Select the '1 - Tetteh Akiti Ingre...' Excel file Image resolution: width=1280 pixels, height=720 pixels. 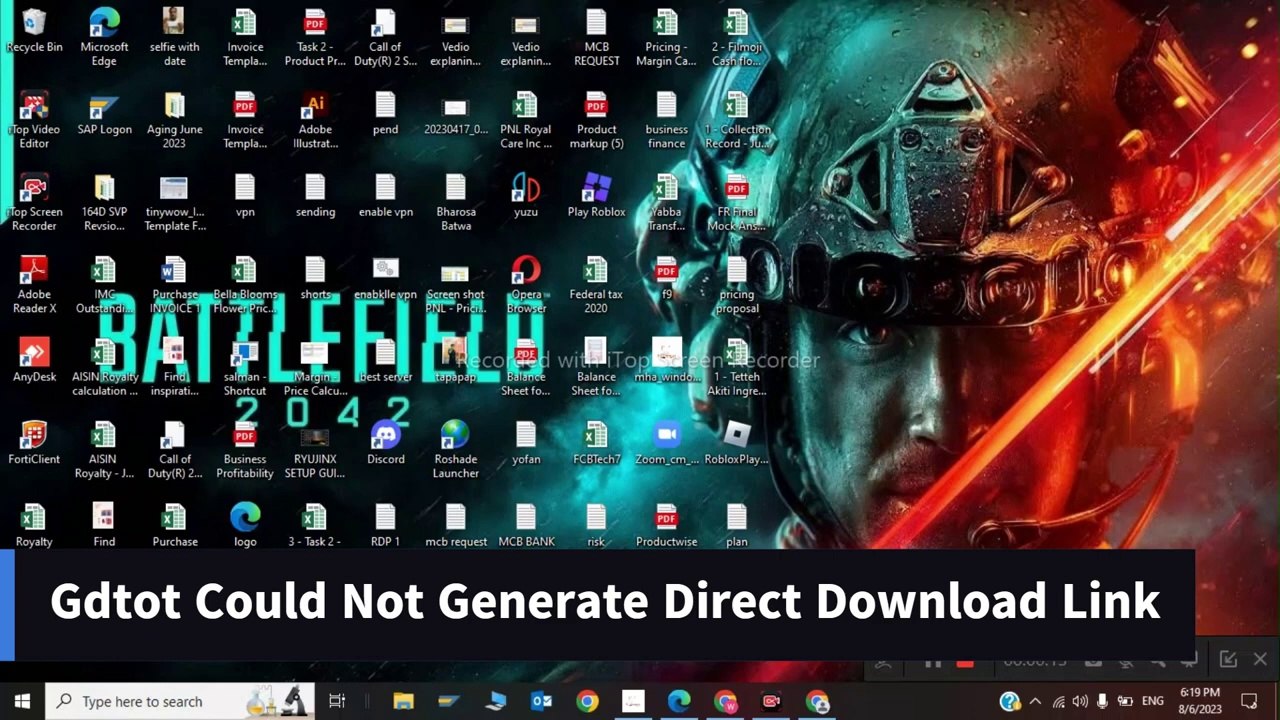point(736,367)
